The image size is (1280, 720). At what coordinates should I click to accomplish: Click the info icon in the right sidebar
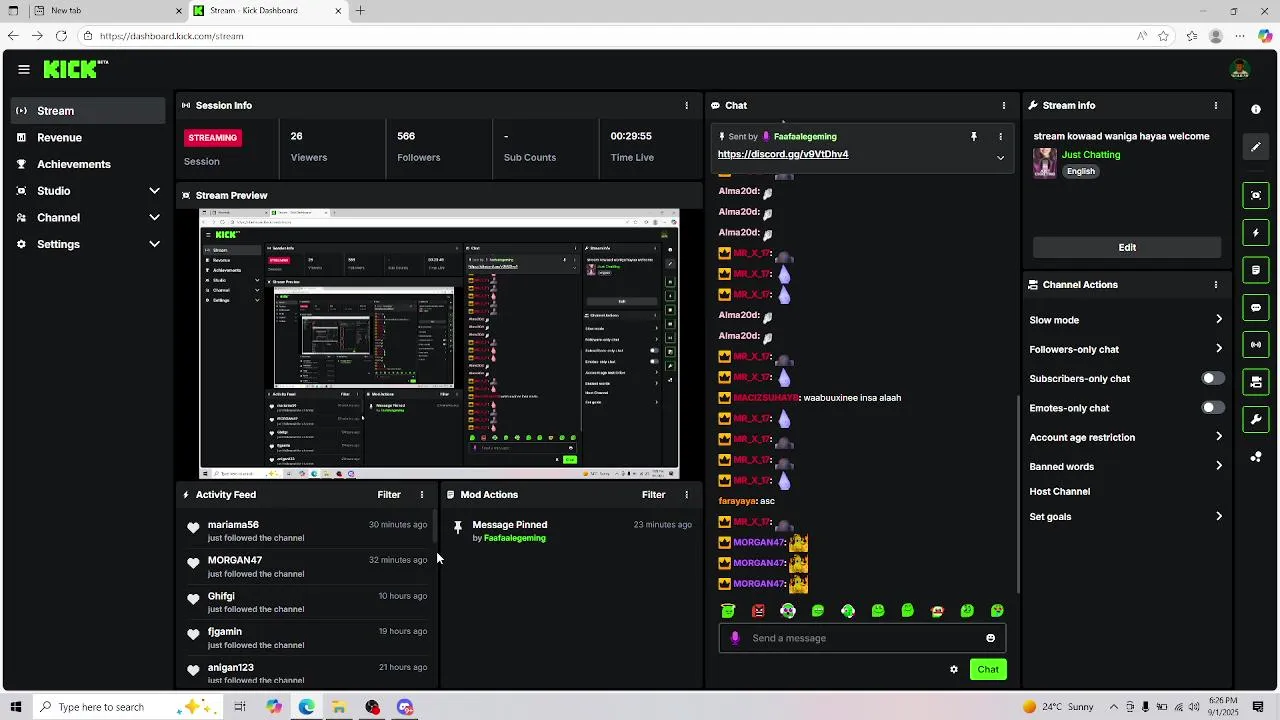1256,109
